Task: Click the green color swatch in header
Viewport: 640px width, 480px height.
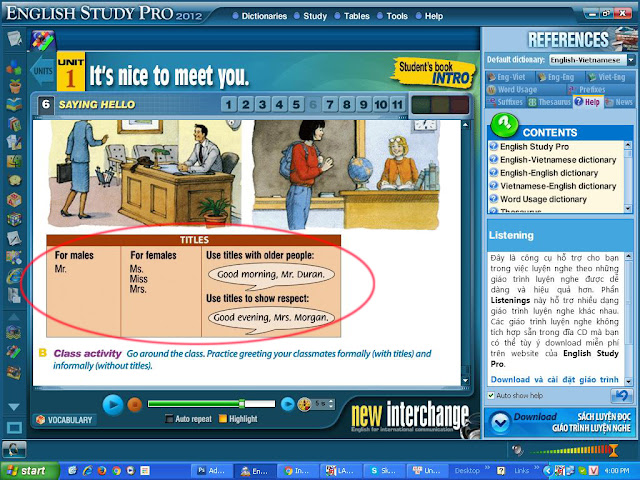Action: tap(421, 105)
